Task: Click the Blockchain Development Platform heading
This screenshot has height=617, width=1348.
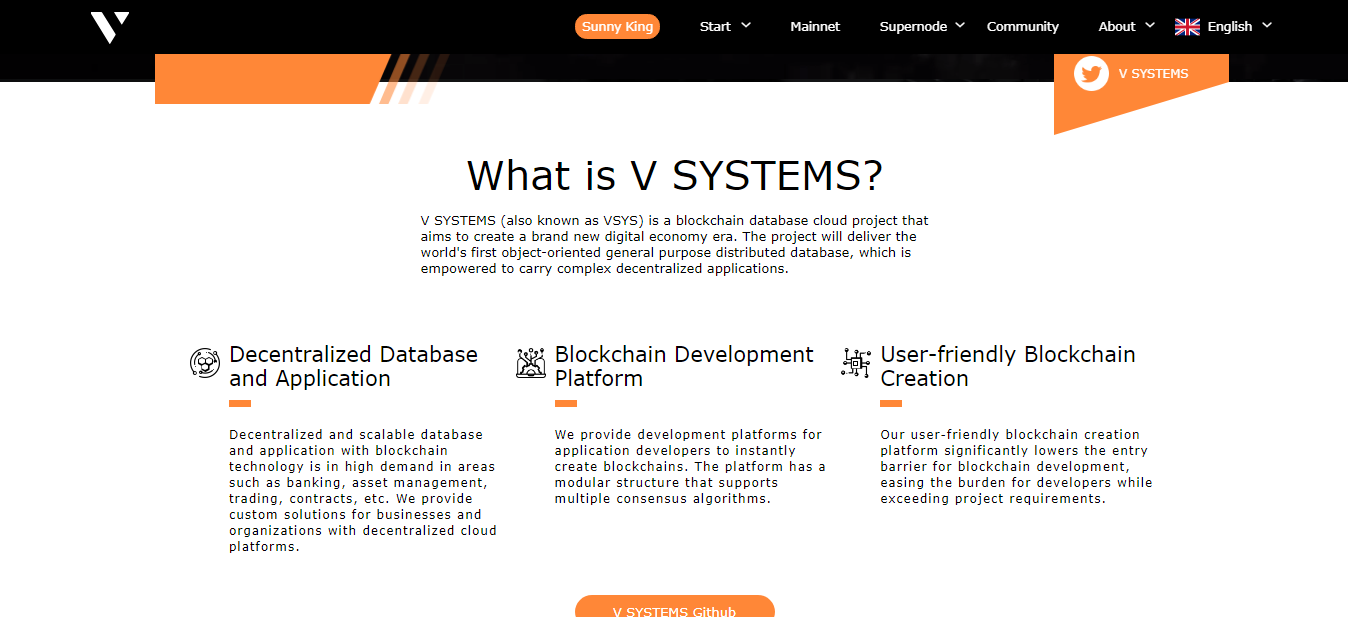Action: (684, 366)
